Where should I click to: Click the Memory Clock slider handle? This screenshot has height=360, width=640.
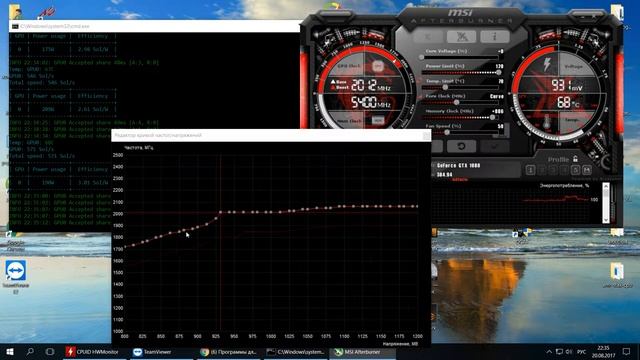[492, 118]
